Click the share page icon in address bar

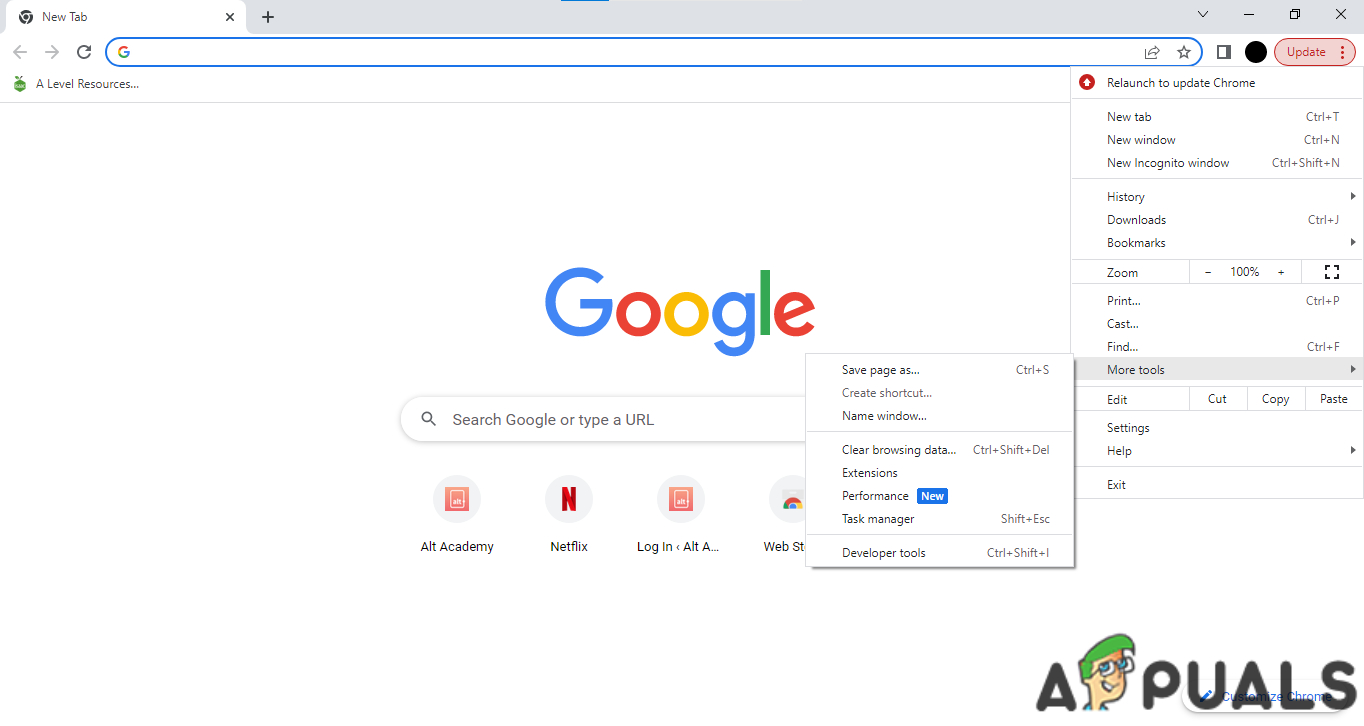pyautogui.click(x=1152, y=52)
